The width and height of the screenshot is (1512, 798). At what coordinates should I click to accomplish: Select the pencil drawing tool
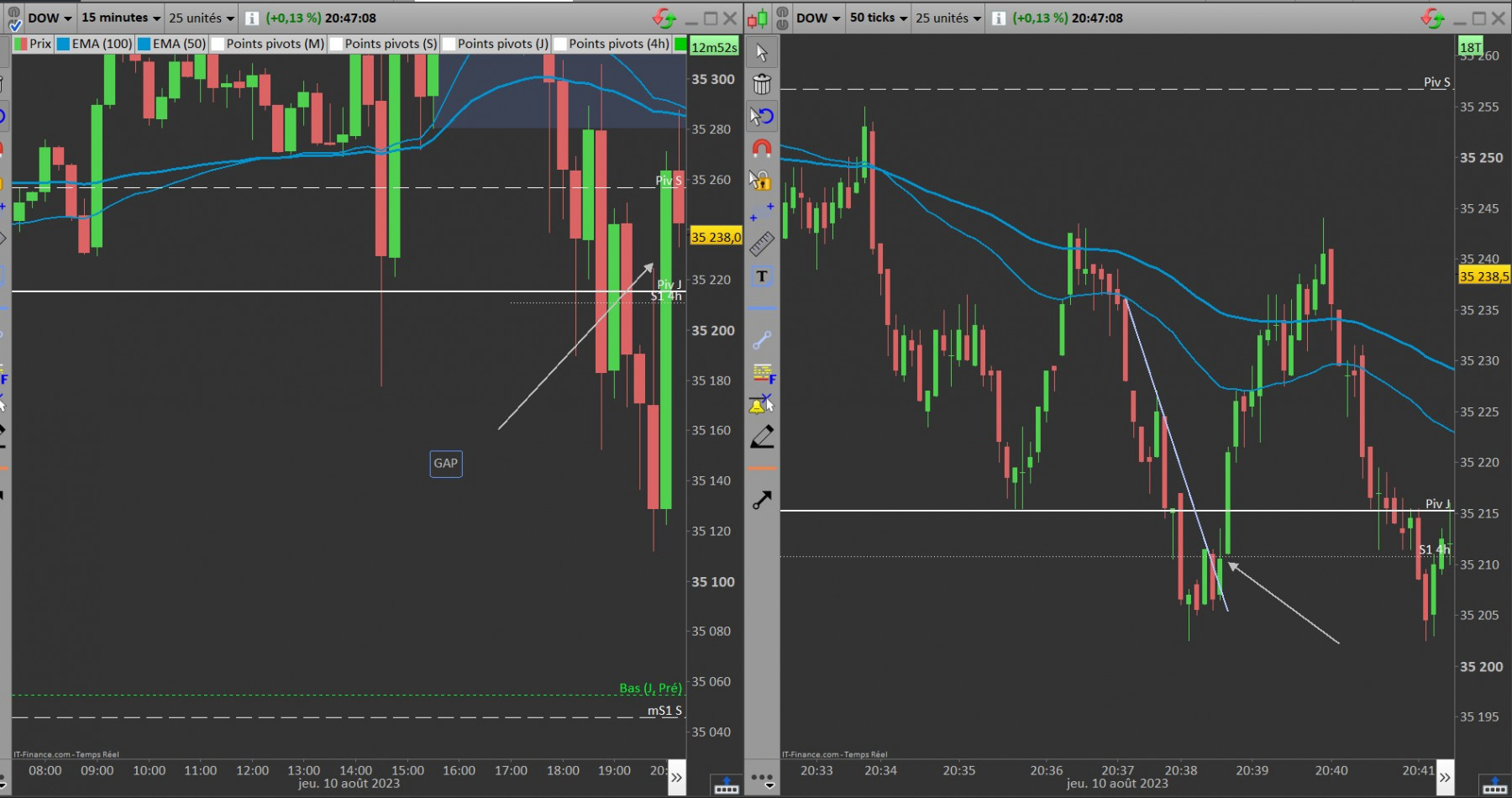point(762,436)
